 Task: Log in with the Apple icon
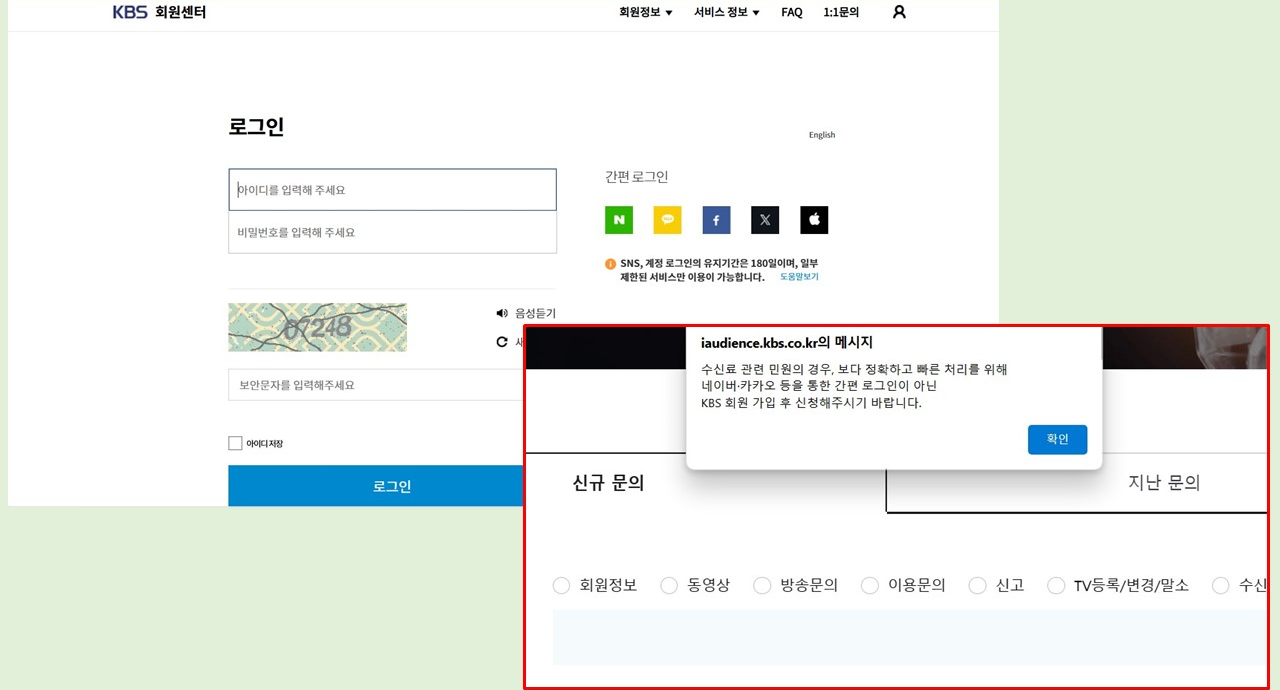(814, 220)
